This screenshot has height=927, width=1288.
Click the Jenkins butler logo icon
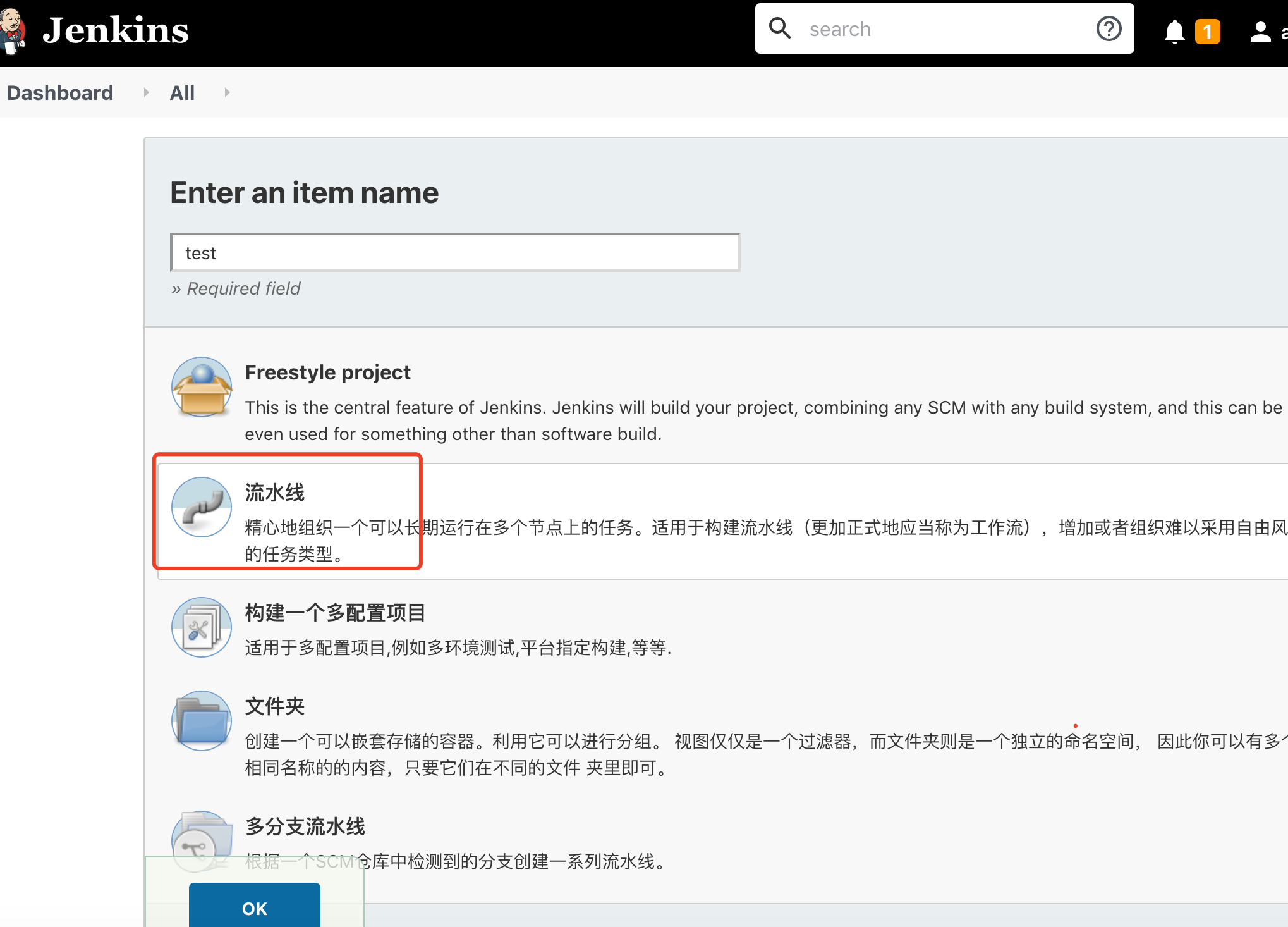click(x=13, y=30)
